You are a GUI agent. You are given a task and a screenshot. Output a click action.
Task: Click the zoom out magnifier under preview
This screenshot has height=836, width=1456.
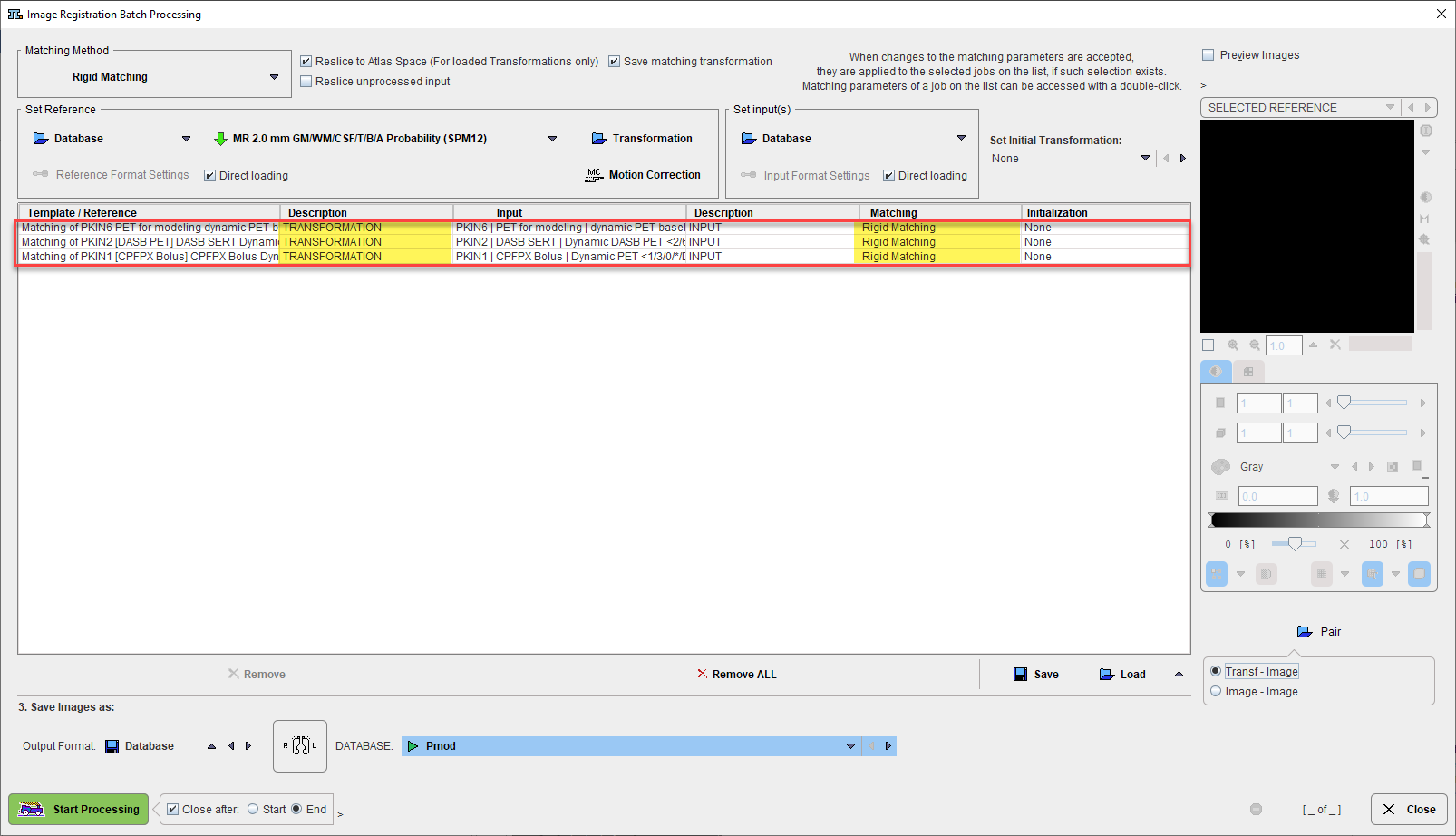1255,345
